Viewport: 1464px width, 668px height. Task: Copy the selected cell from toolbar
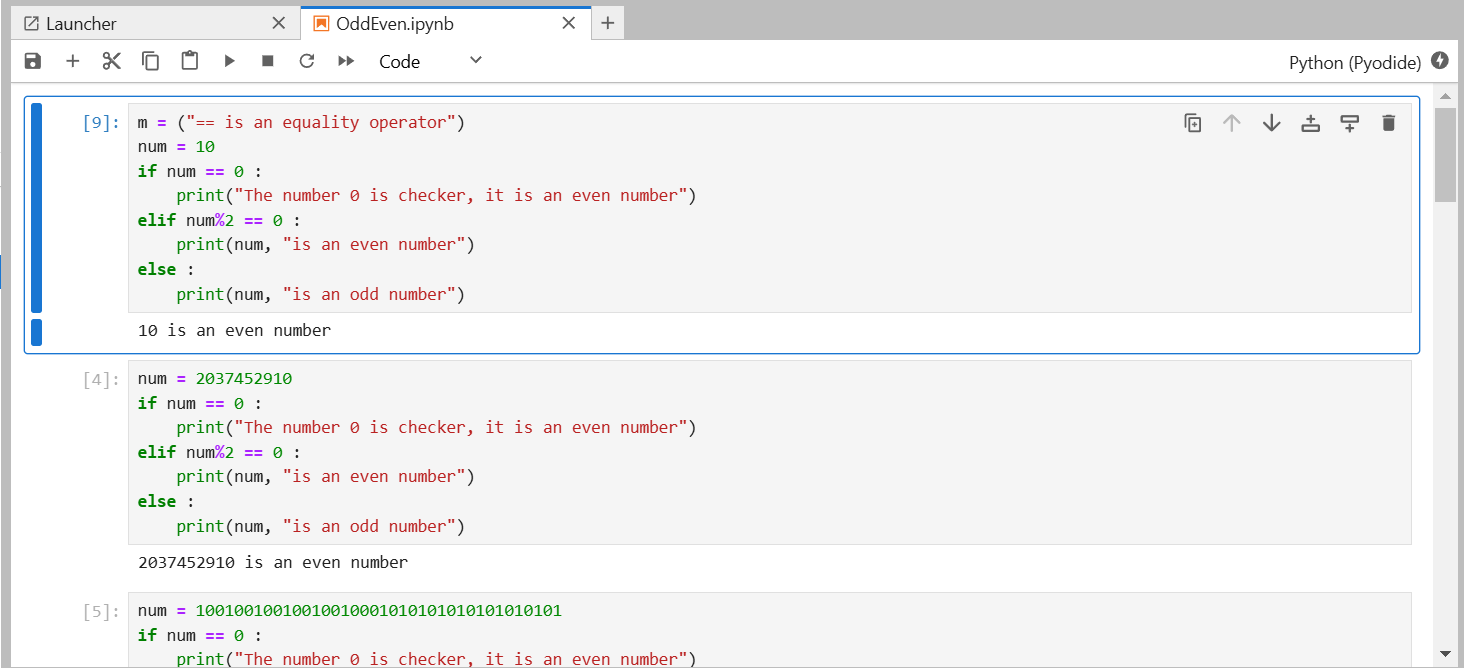[x=150, y=61]
